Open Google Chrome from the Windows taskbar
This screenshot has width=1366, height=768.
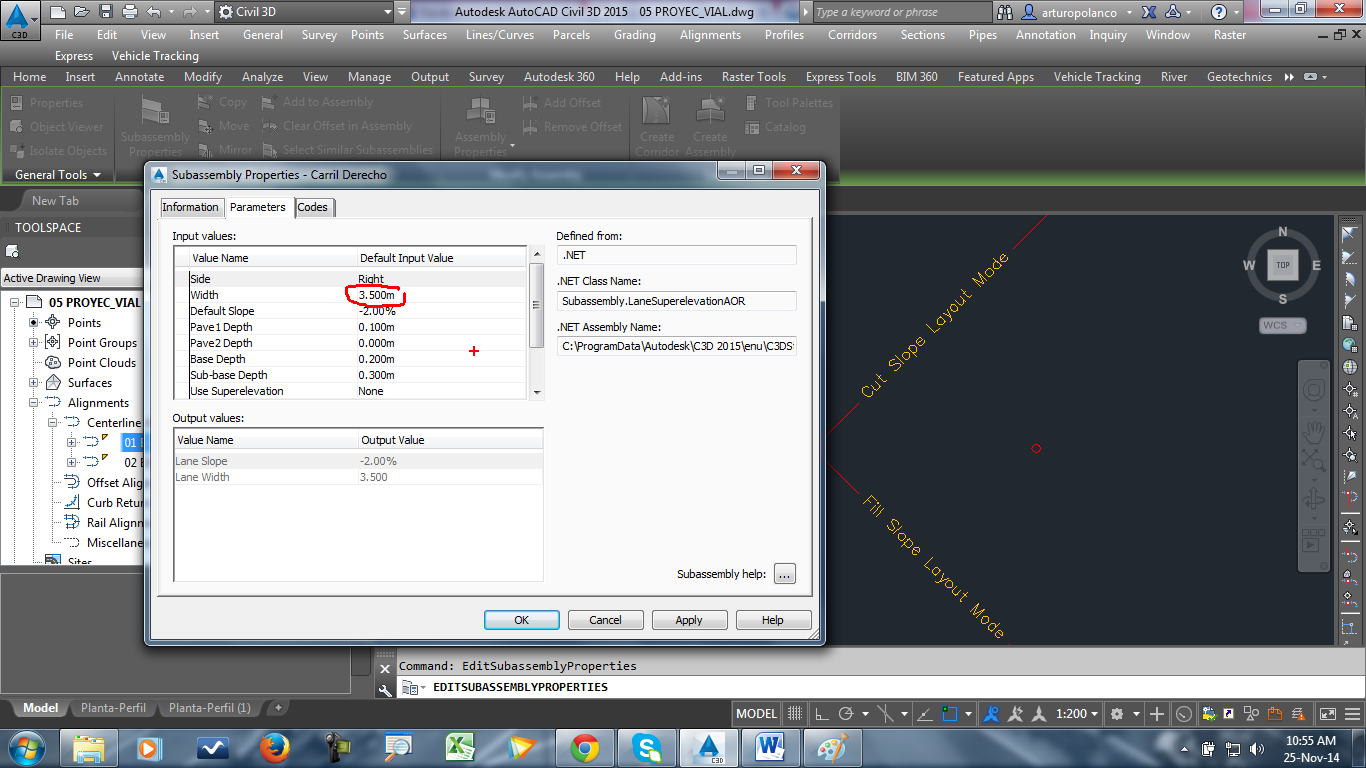point(585,747)
